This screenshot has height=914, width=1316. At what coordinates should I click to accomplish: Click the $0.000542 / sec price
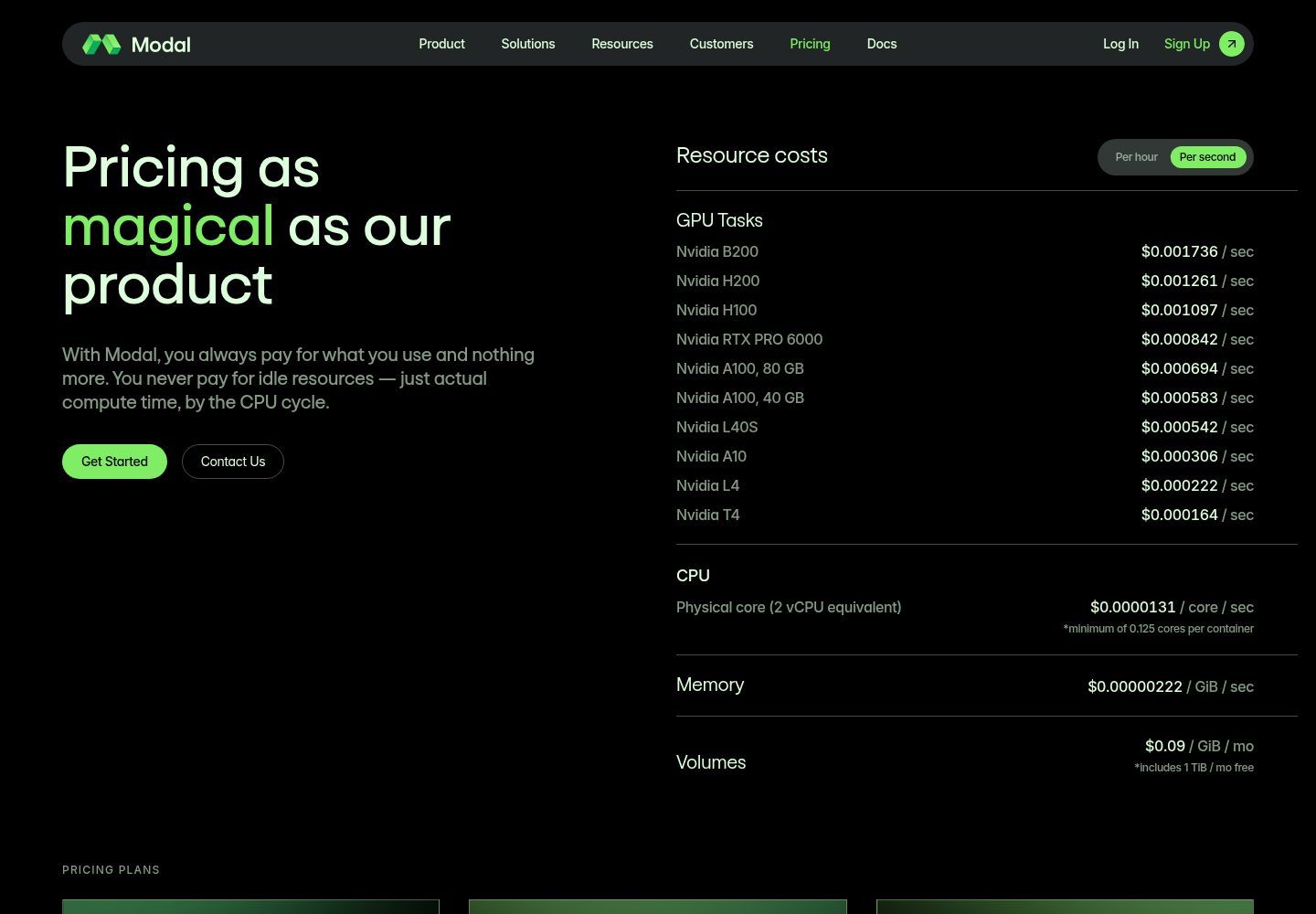pyautogui.click(x=1197, y=427)
